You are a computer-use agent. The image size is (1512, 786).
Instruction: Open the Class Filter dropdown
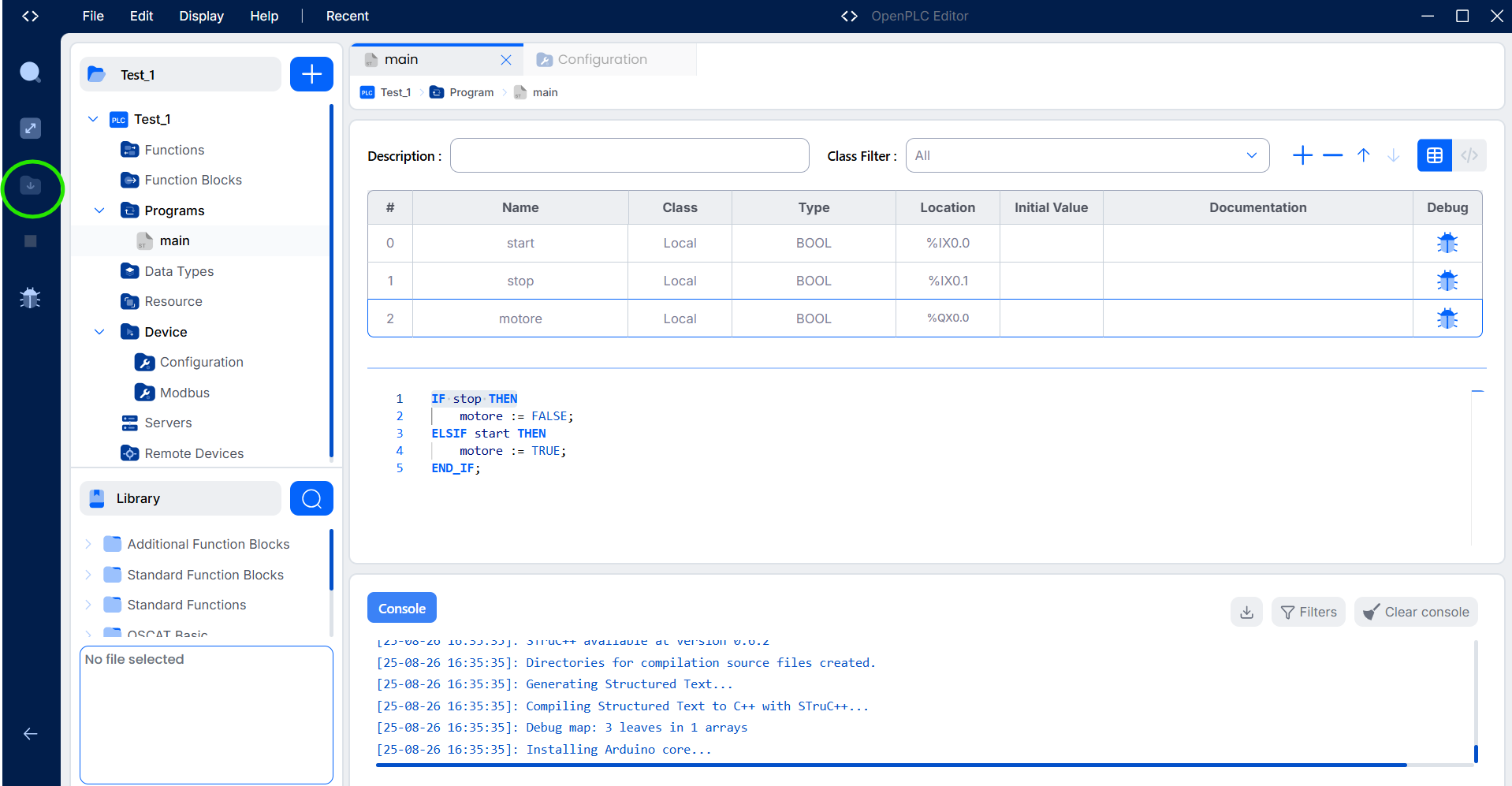coord(1087,155)
